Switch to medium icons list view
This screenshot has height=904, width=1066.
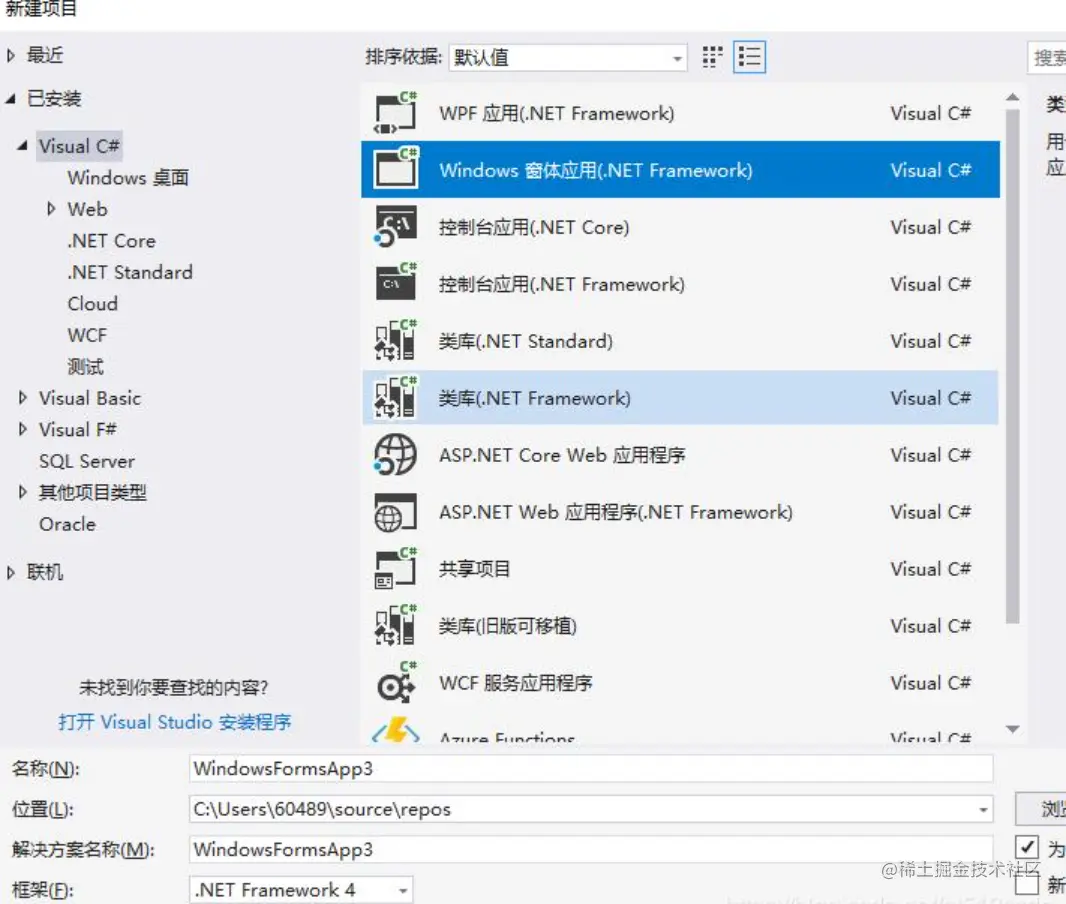pyautogui.click(x=750, y=57)
